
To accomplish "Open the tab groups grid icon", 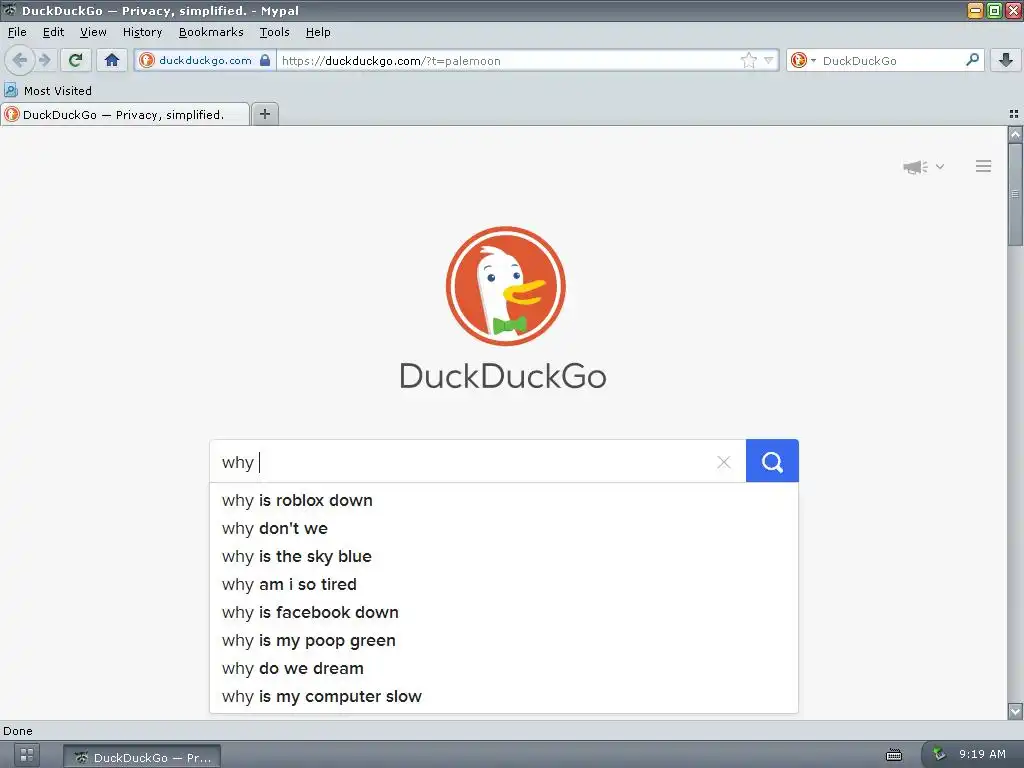I will pos(1014,114).
